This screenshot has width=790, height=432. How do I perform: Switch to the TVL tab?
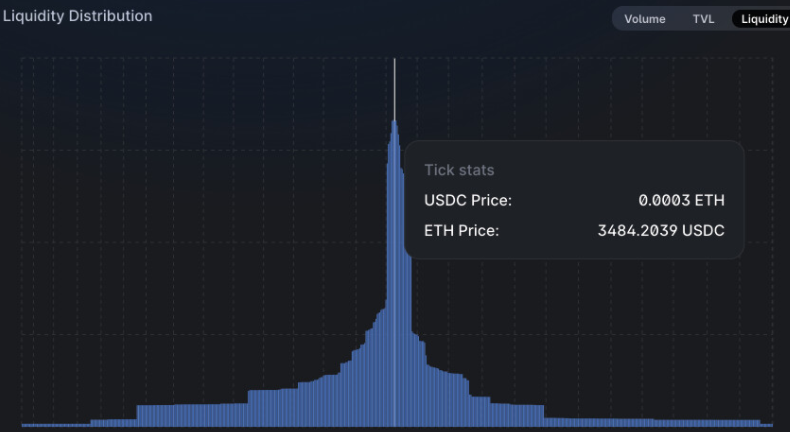click(703, 19)
